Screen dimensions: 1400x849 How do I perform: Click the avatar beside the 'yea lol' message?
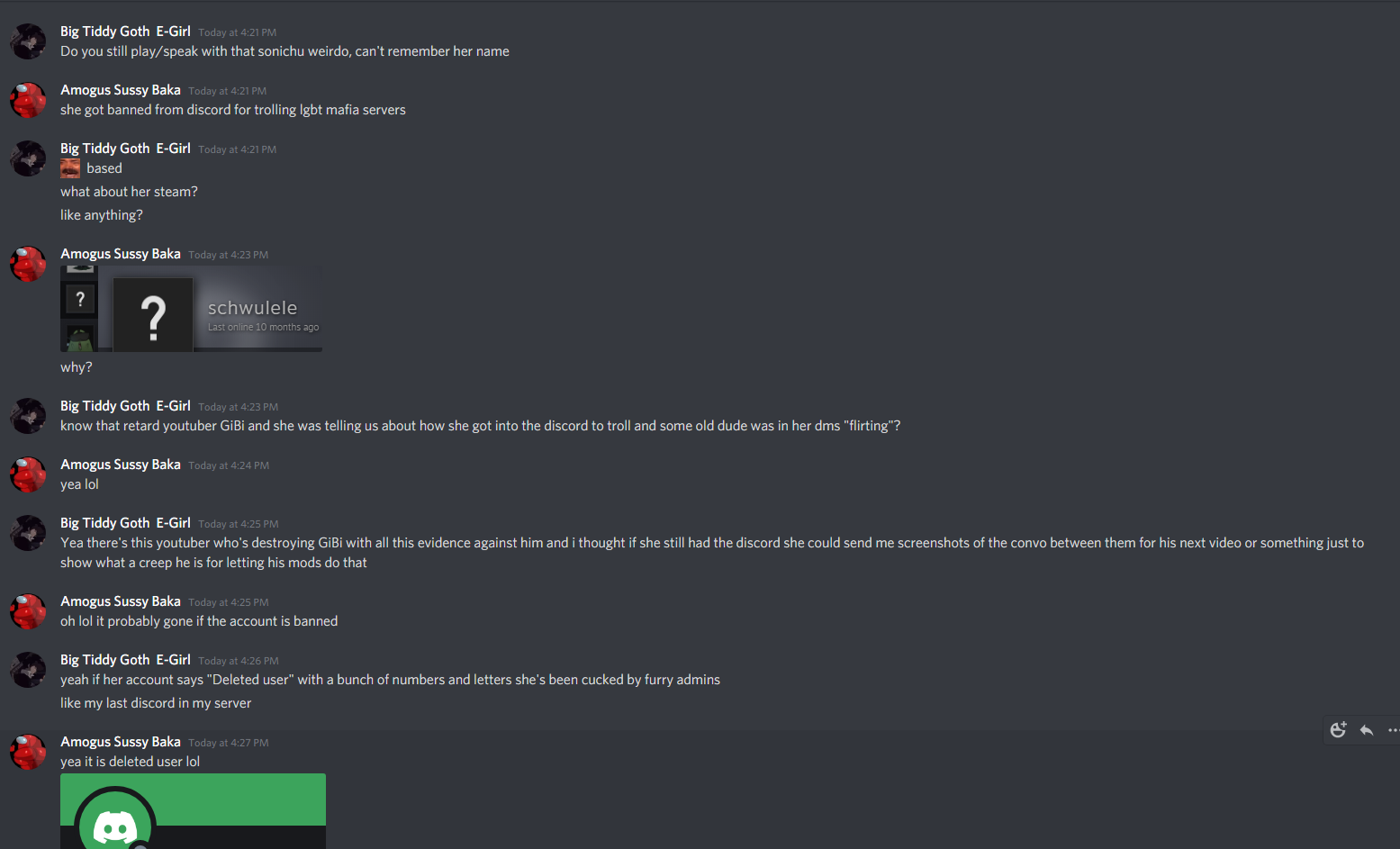tap(28, 474)
